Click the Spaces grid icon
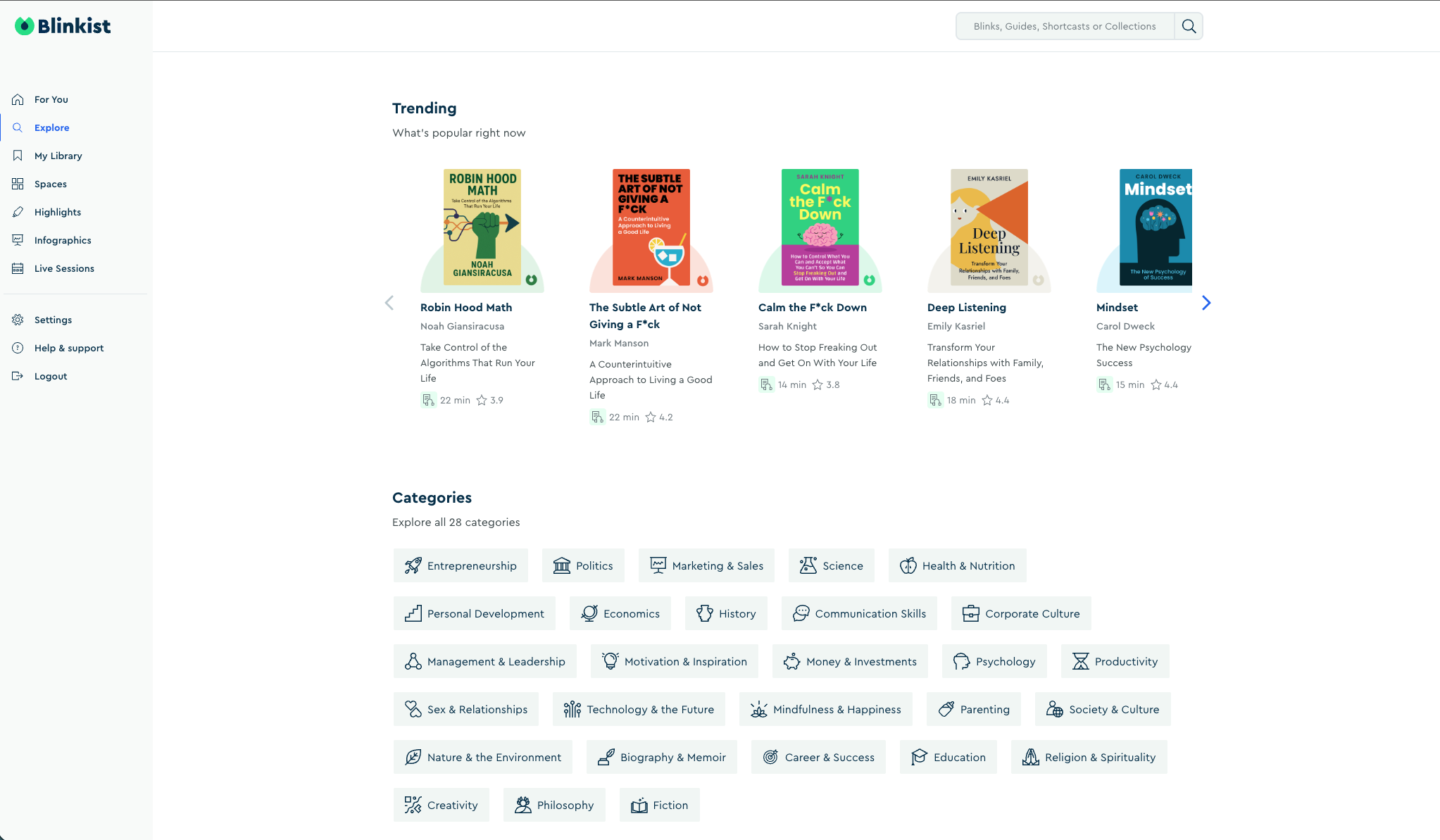Image resolution: width=1440 pixels, height=840 pixels. tap(18, 184)
